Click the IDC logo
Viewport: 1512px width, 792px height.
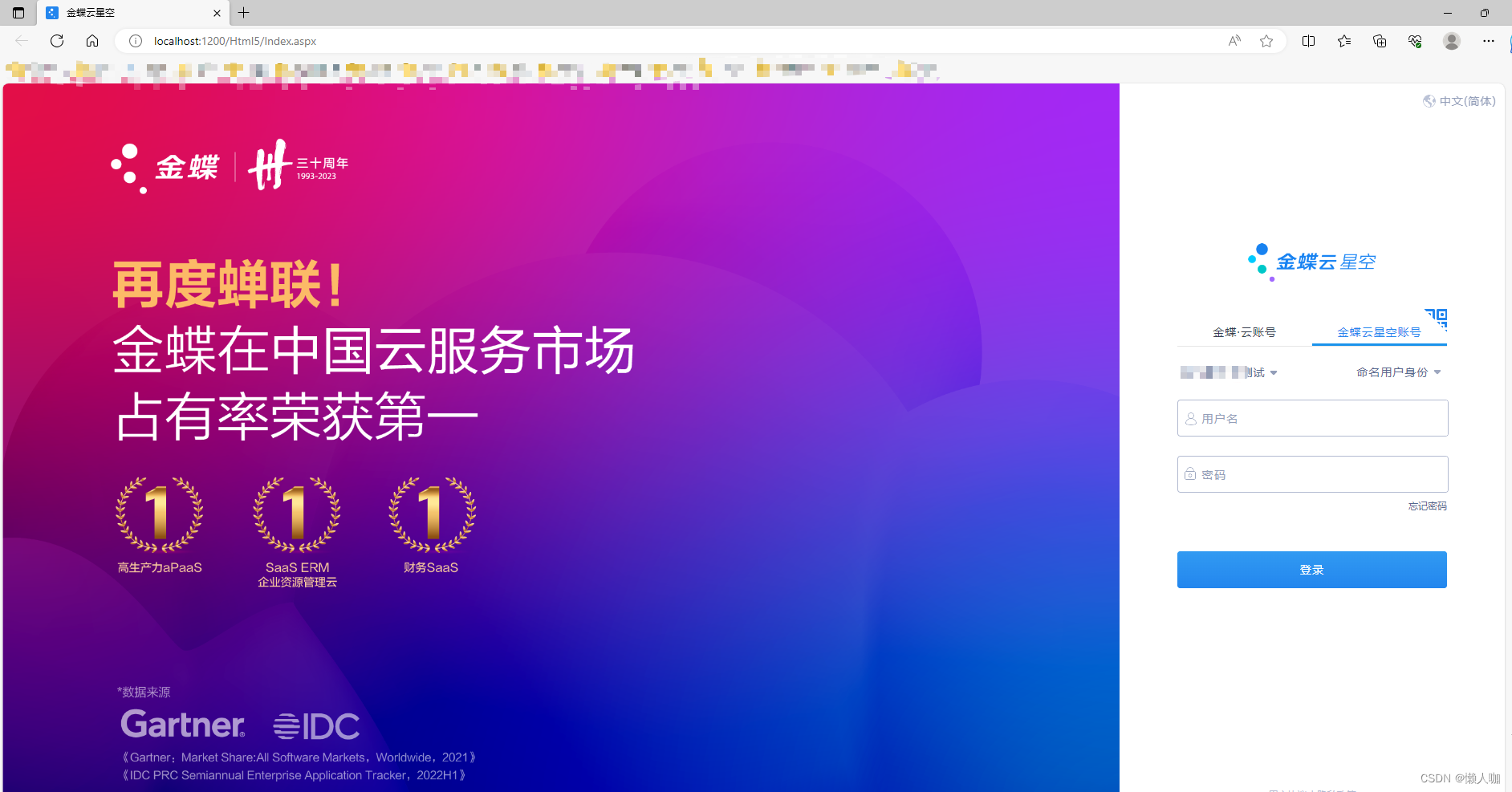[316, 726]
